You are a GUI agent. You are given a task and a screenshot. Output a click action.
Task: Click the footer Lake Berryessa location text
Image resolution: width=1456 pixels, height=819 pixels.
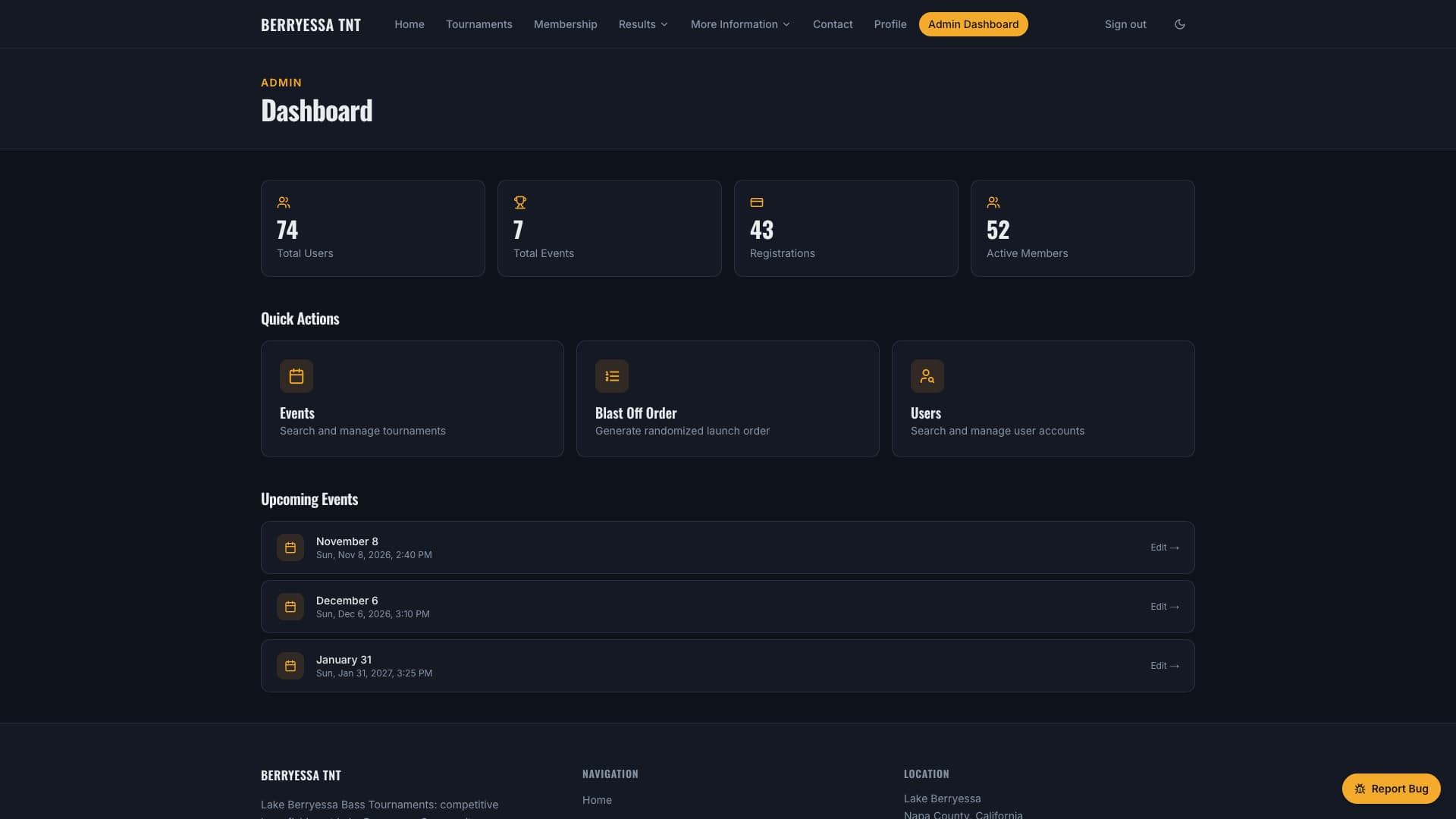click(x=942, y=799)
